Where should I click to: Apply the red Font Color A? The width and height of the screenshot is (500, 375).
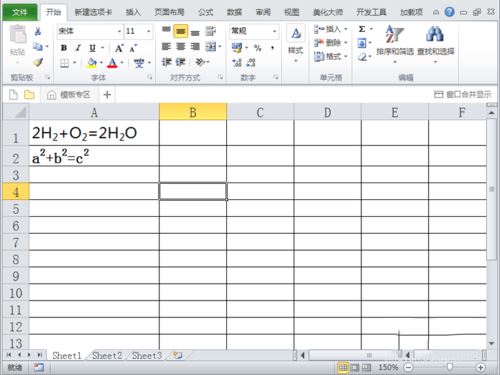click(x=112, y=63)
